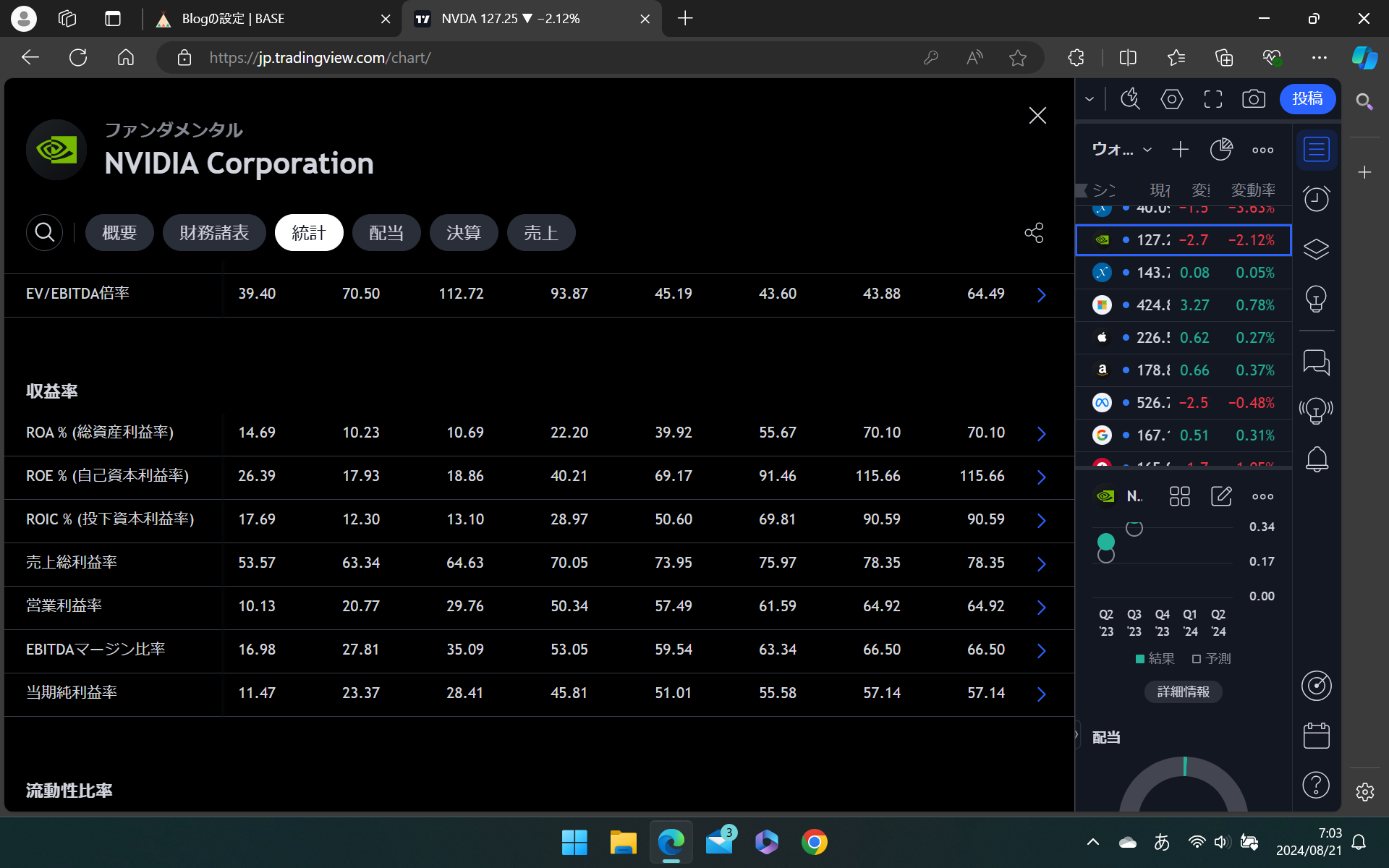This screenshot has width=1389, height=868.
Task: Open the chats sidebar icon
Action: (1317, 362)
